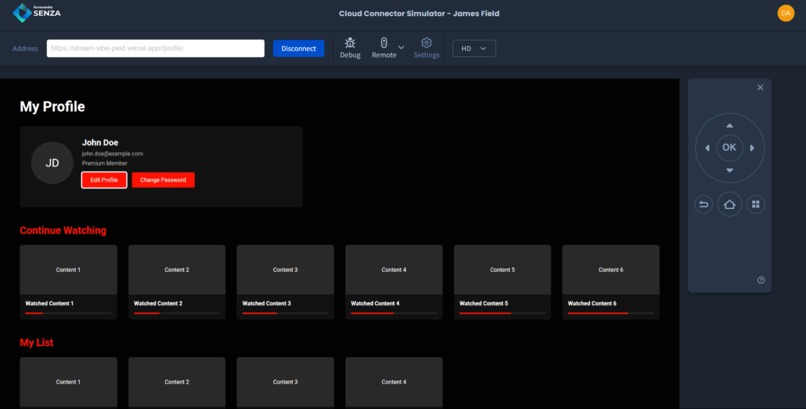Click the John Doe name text
The image size is (806, 409).
pos(100,142)
